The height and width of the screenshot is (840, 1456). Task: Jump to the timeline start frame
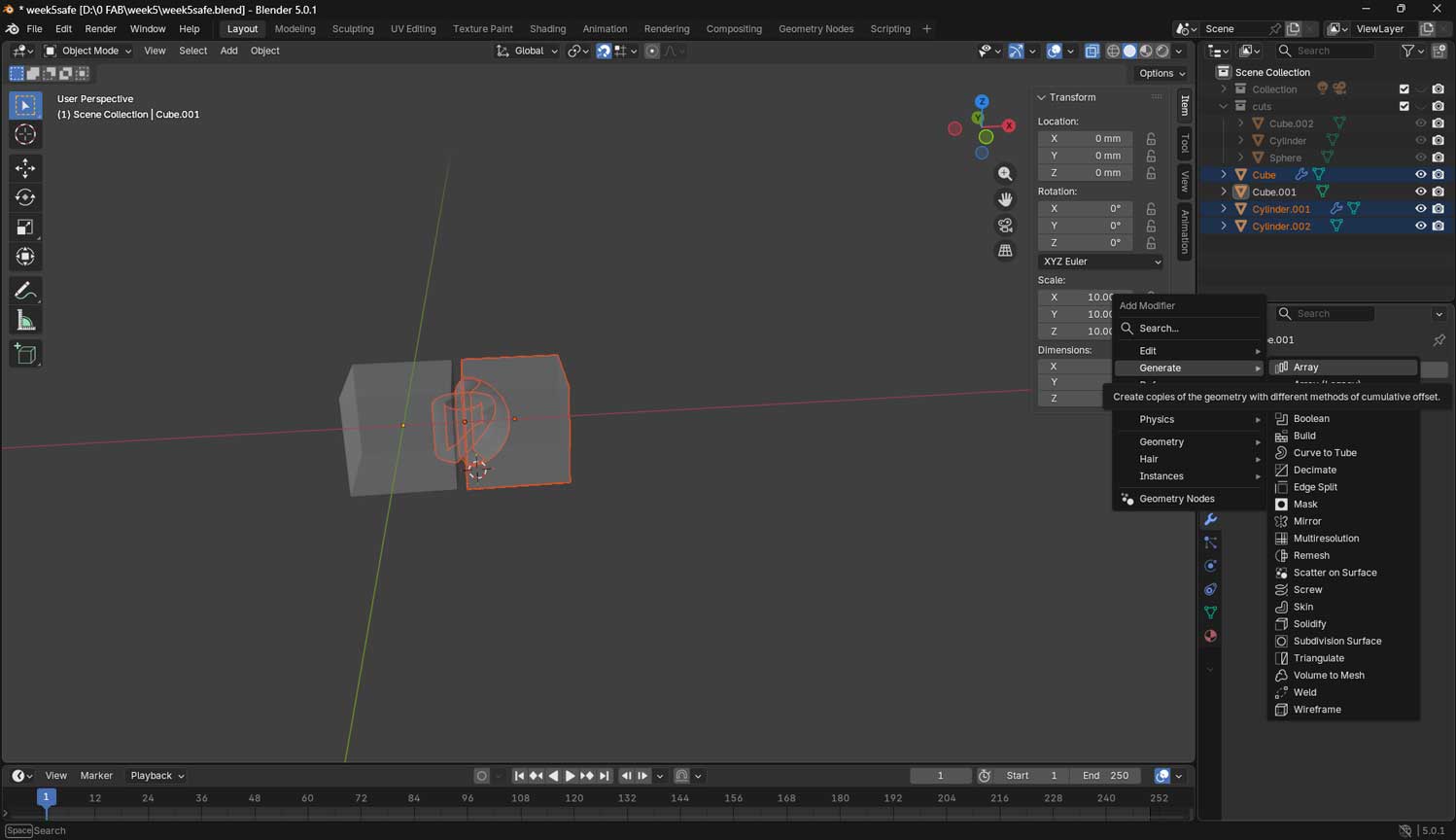tap(519, 776)
